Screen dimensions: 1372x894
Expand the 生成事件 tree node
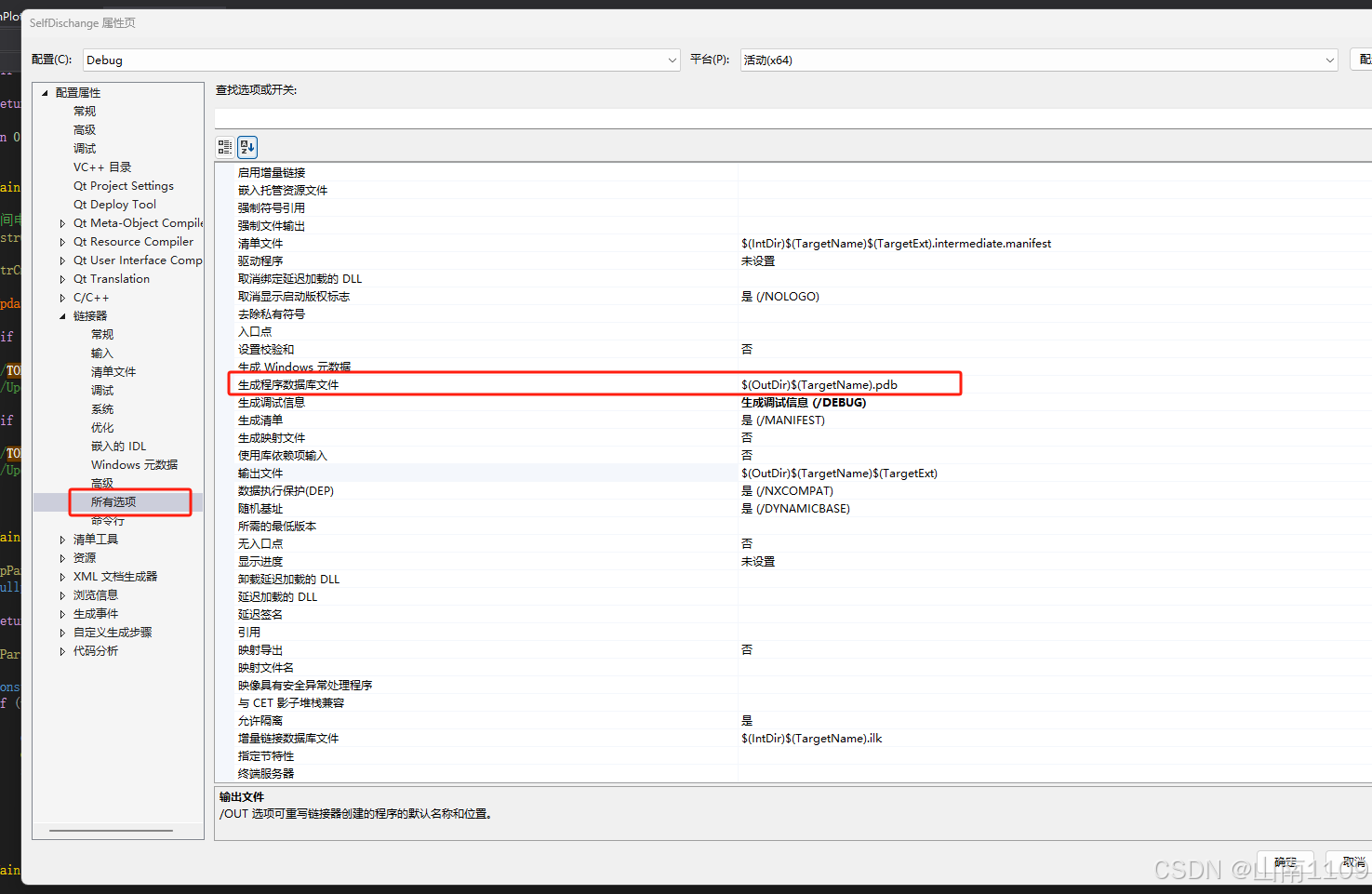(x=62, y=614)
